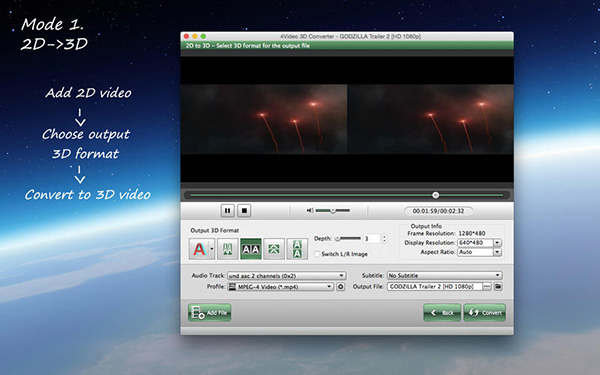The width and height of the screenshot is (600, 375).
Task: Click the Back button
Action: pyautogui.click(x=442, y=313)
